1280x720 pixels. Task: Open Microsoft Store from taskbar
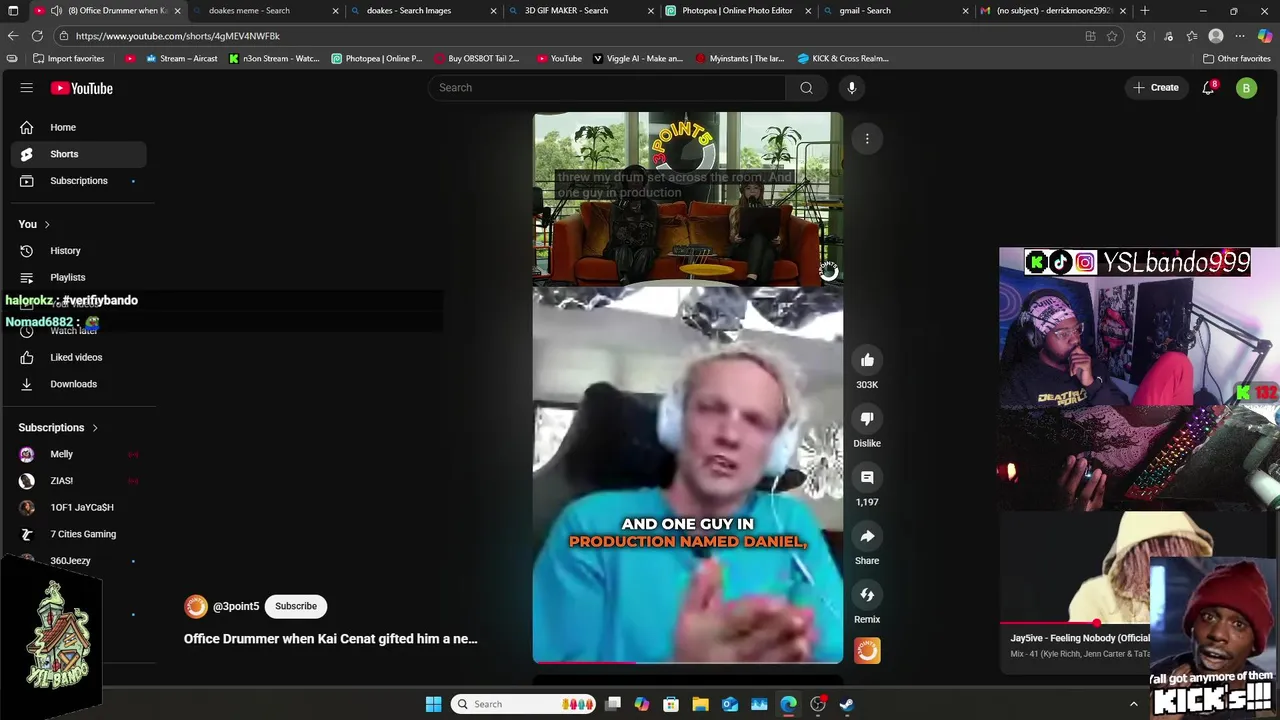[x=671, y=704]
